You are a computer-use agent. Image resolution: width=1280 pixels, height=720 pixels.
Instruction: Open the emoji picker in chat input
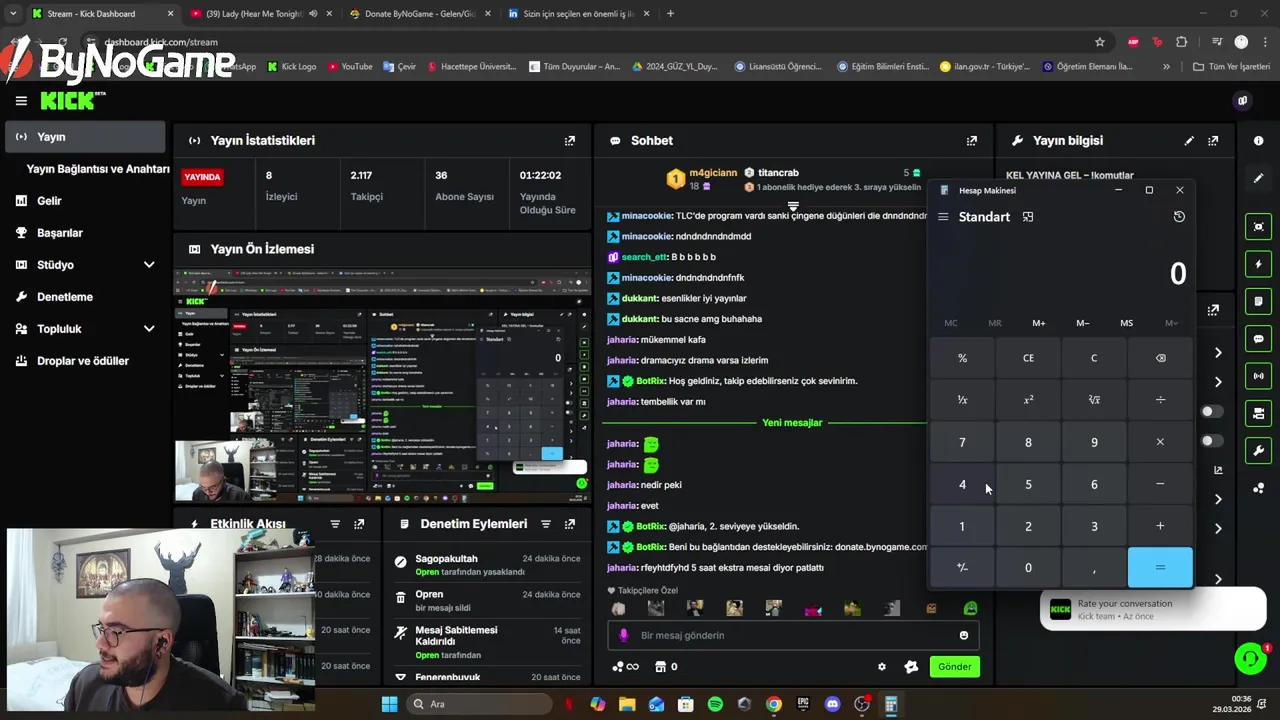(964, 635)
